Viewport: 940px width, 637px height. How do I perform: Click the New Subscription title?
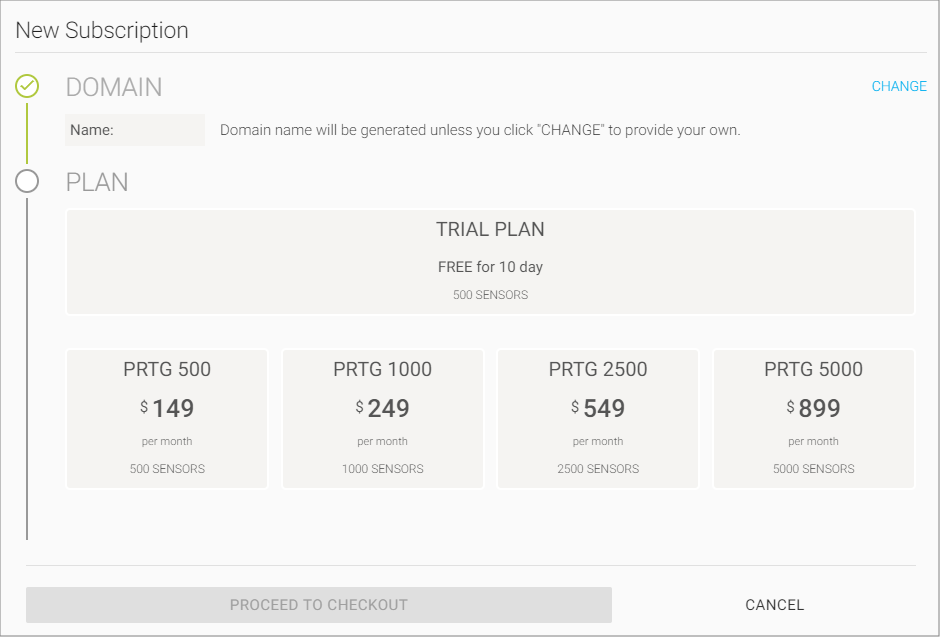coord(102,30)
